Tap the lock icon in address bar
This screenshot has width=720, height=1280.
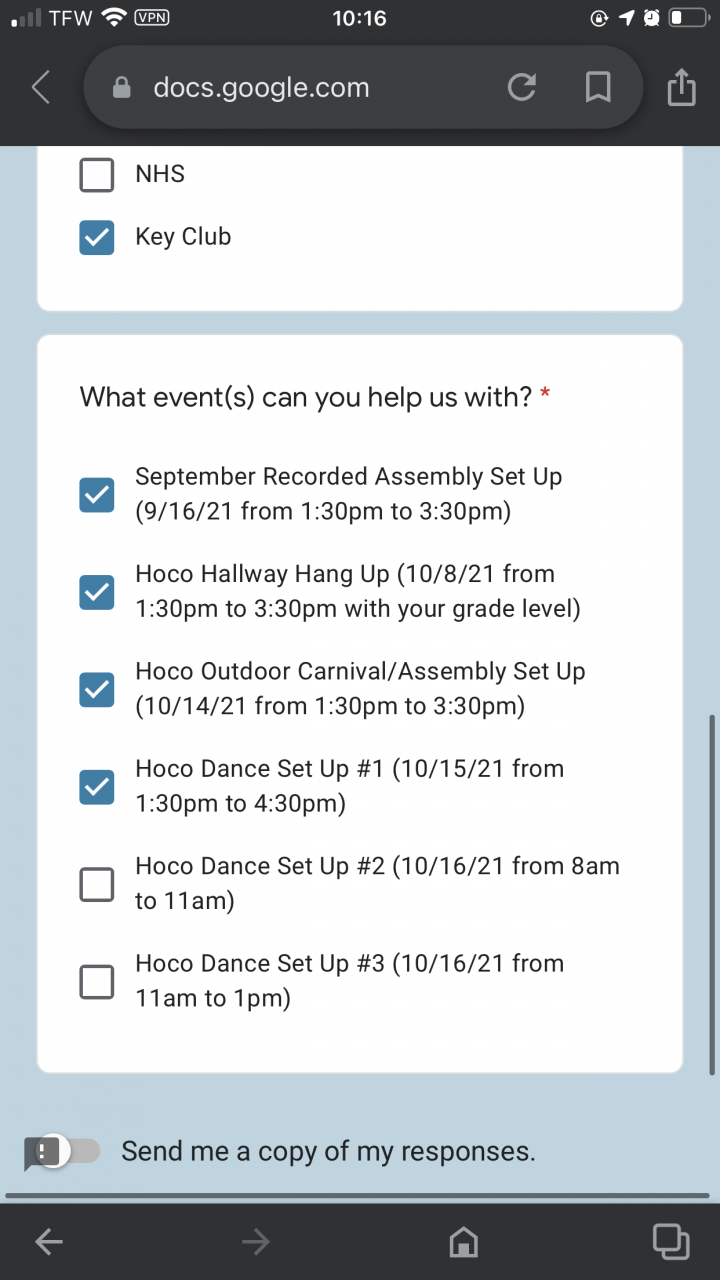point(122,88)
